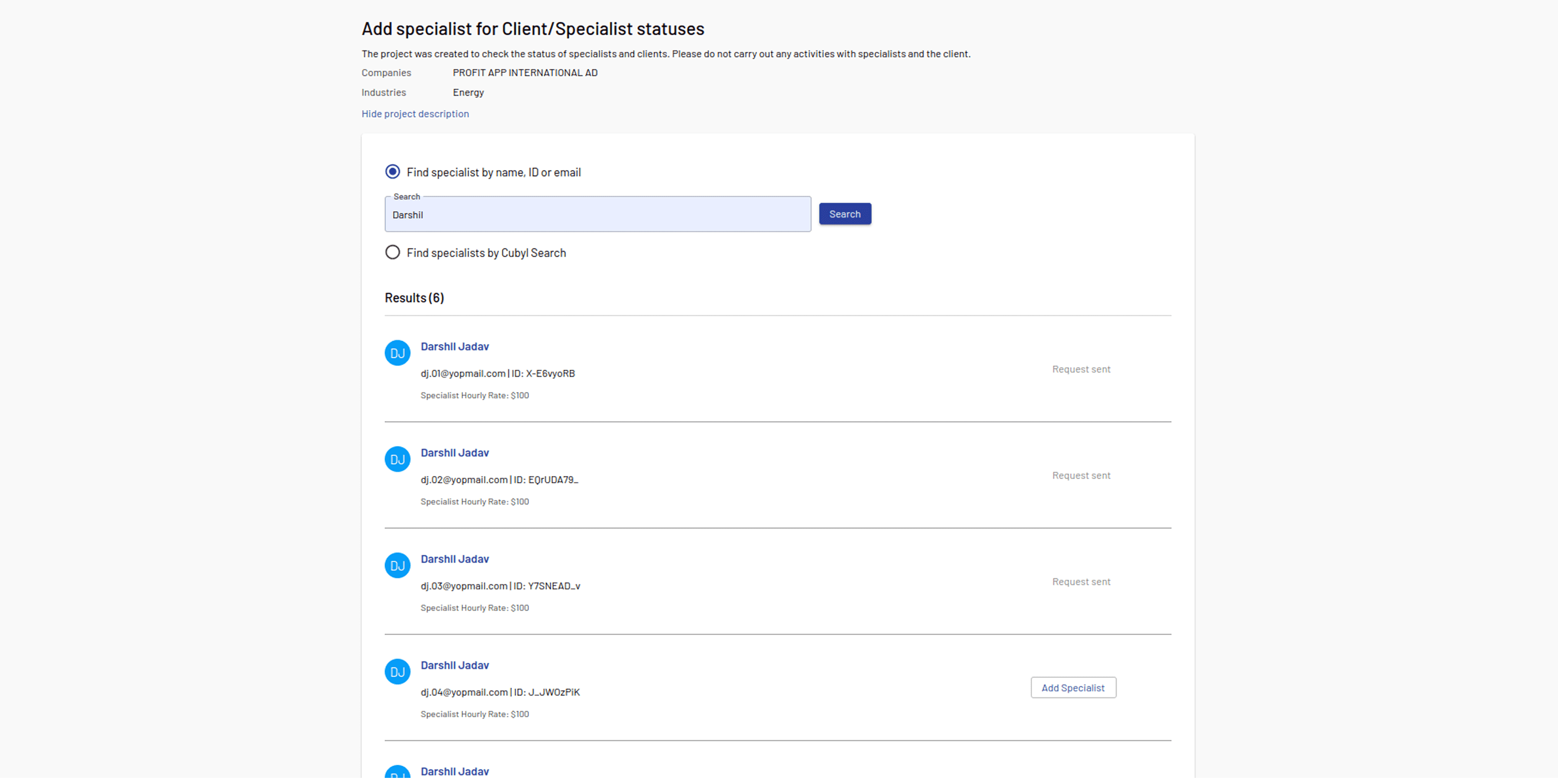Image resolution: width=1558 pixels, height=784 pixels.
Task: Click DJ avatar next to dj.04@yopmail.com
Action: 397,672
